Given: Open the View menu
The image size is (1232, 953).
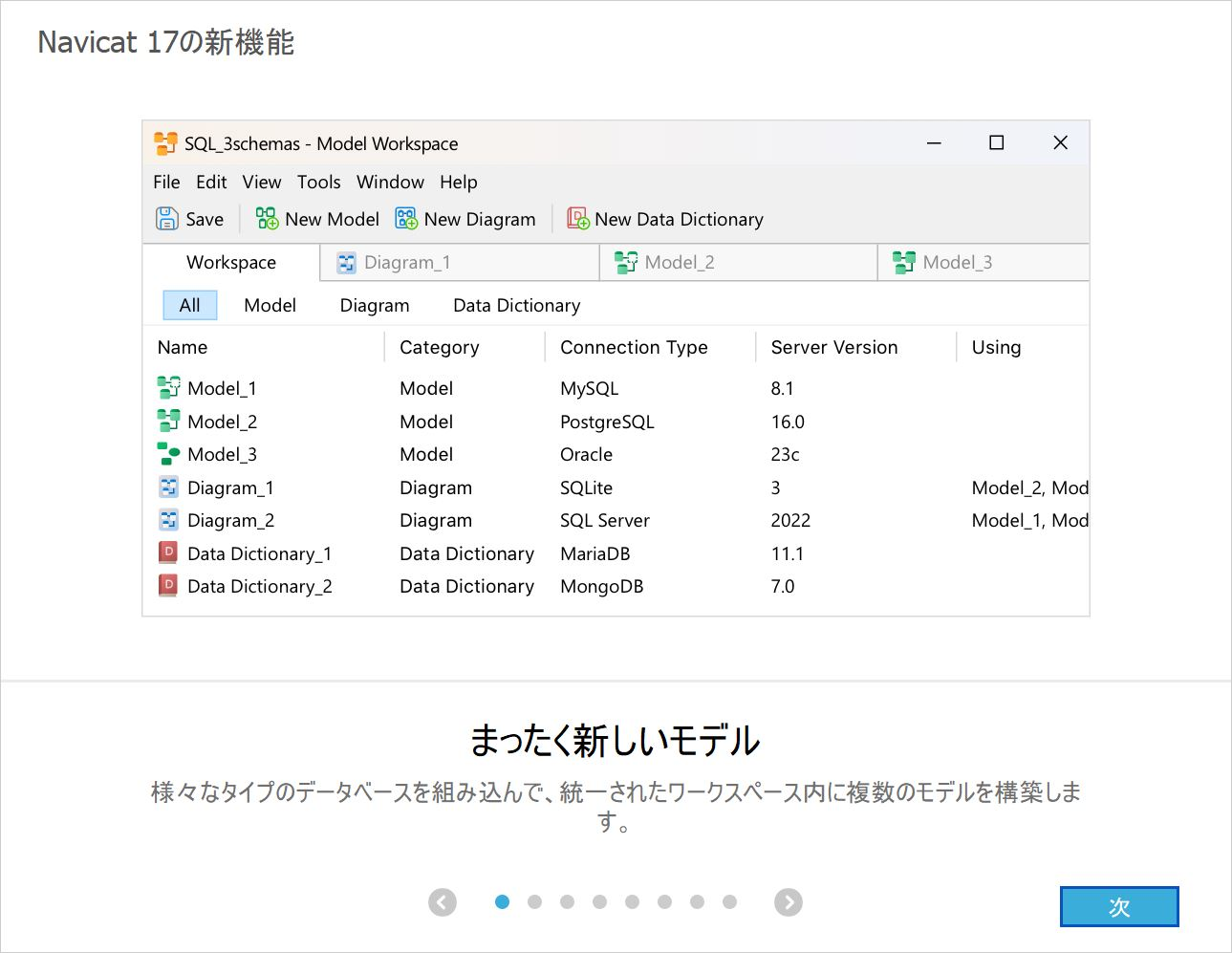Looking at the screenshot, I should pos(261,182).
